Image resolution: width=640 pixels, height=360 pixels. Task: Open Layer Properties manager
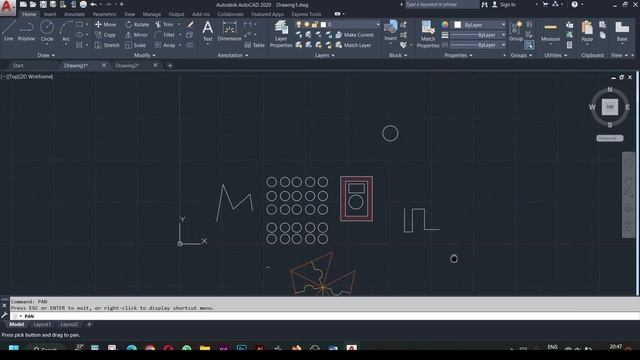281,34
